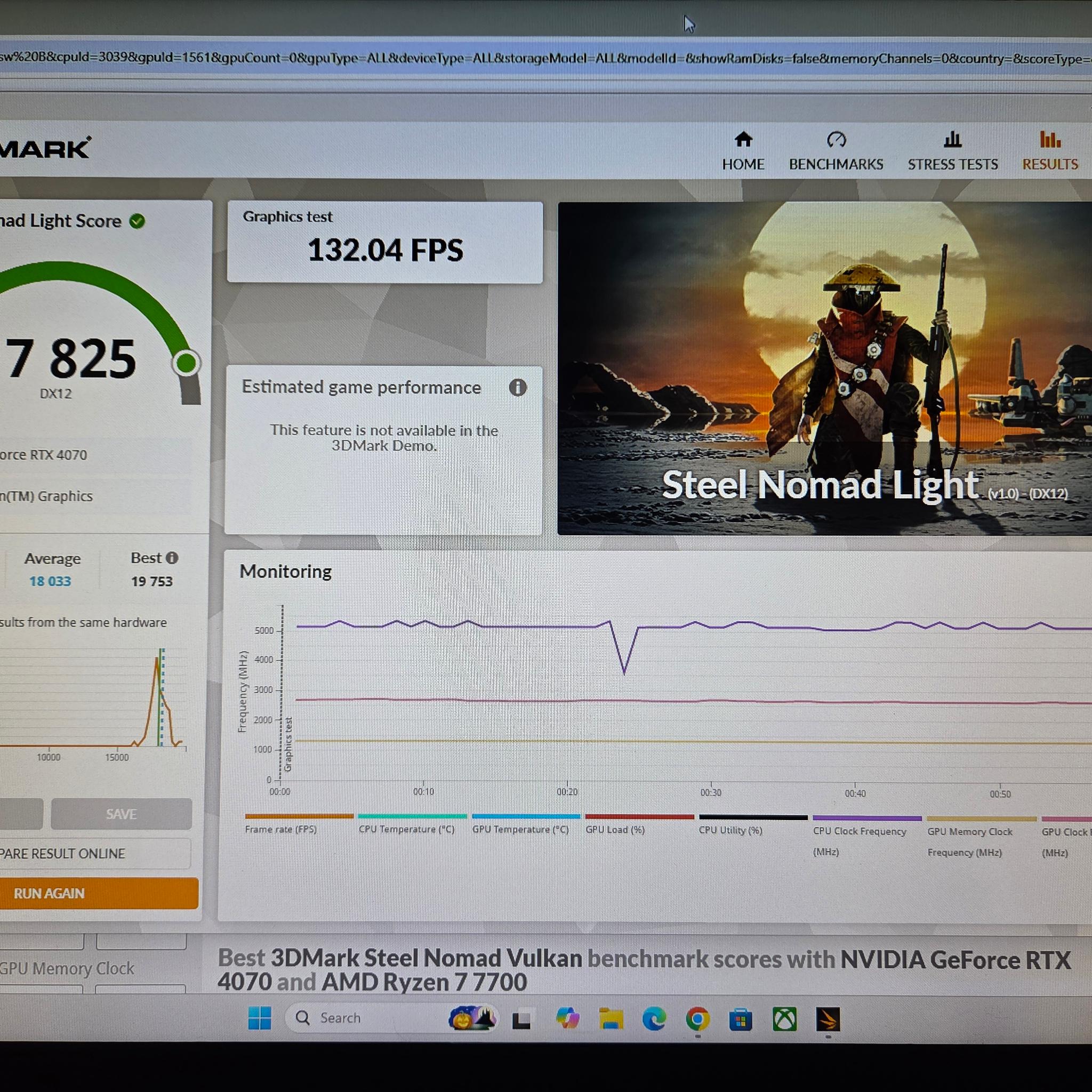Screen dimensions: 1092x1092
Task: Toggle CPU Temperature legend series
Action: [412, 823]
